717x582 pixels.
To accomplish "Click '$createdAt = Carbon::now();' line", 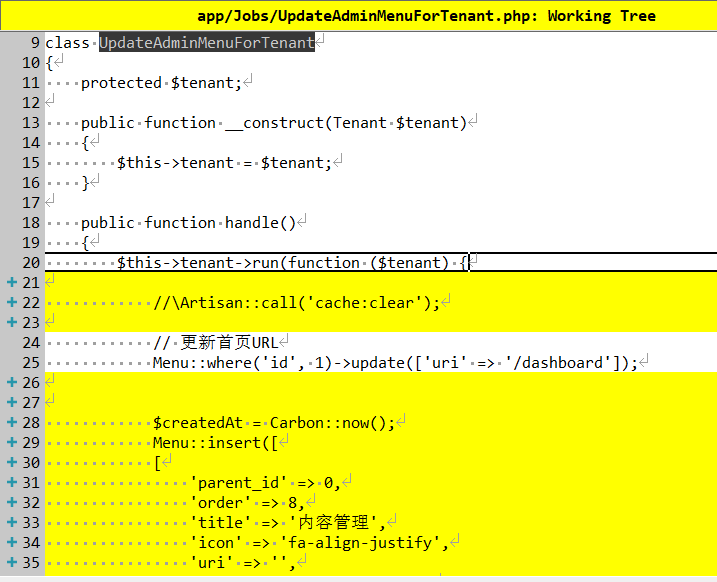I will coord(273,422).
